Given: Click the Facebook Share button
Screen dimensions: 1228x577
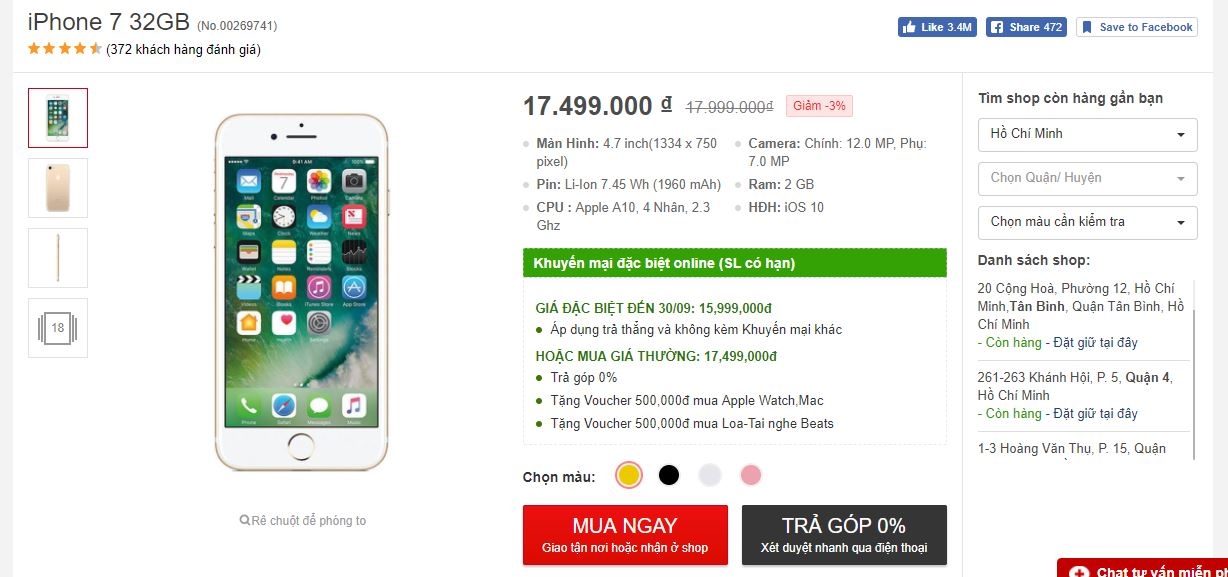Looking at the screenshot, I should click(1026, 27).
